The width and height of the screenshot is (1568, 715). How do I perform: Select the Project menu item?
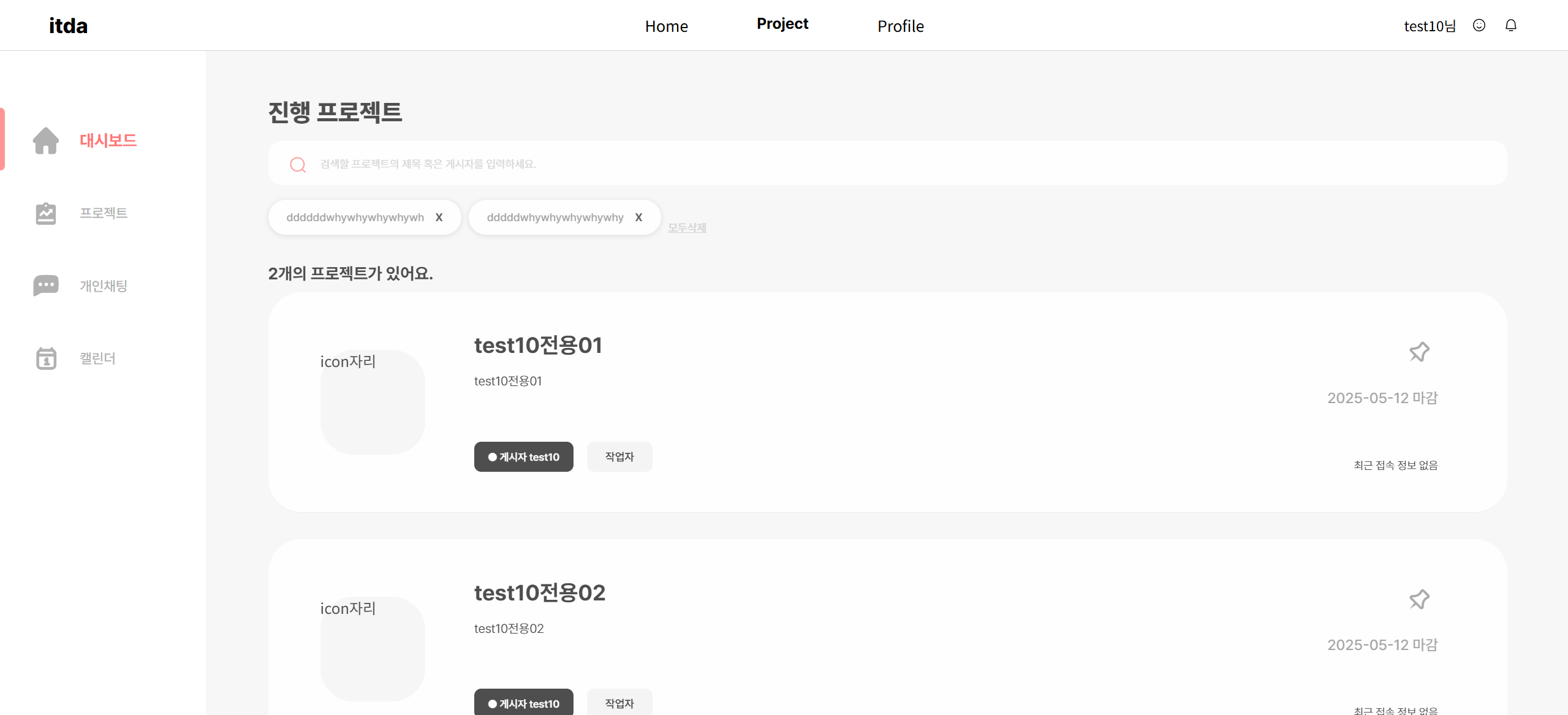[782, 24]
